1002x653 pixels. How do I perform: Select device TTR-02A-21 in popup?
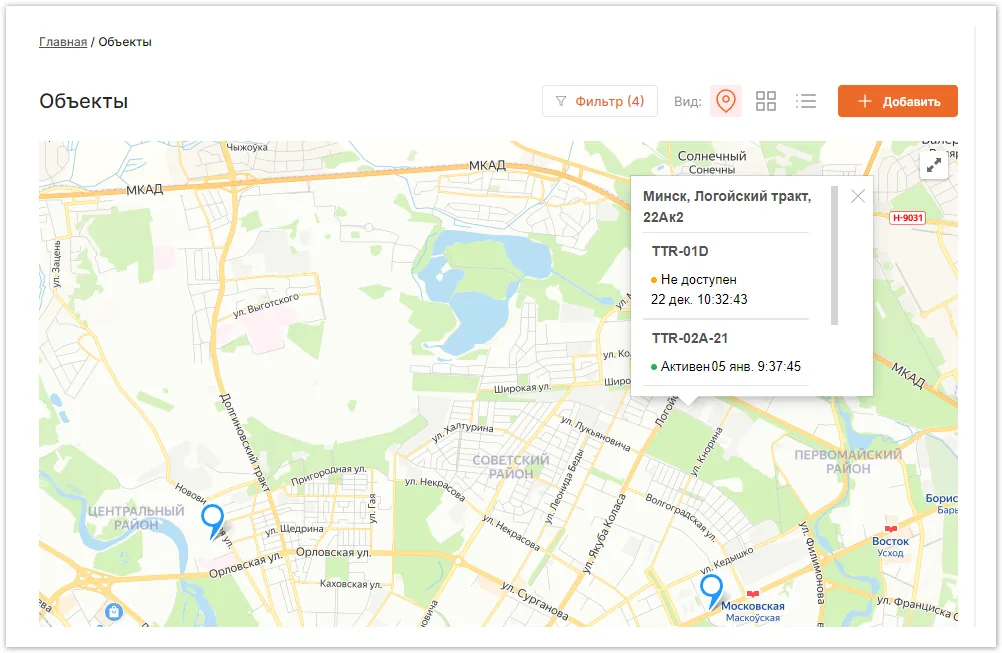(x=690, y=338)
